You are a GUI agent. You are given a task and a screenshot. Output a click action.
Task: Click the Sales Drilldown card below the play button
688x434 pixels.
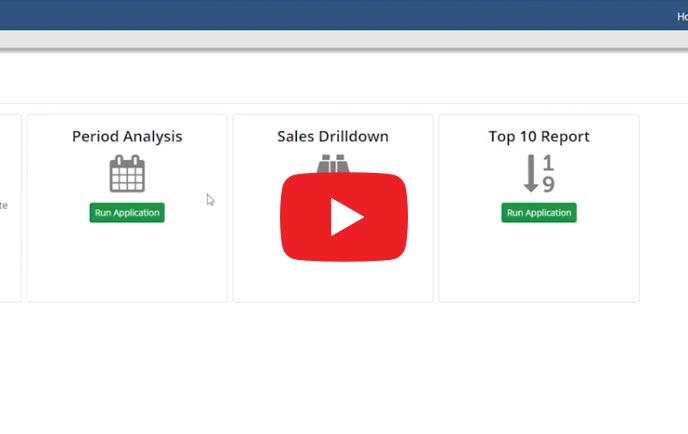point(332,282)
